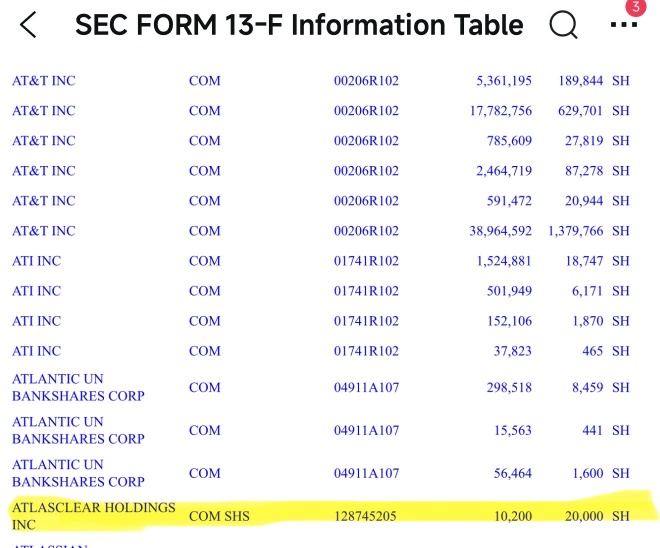Select the ATI INC value 1,524,881

coord(497,261)
